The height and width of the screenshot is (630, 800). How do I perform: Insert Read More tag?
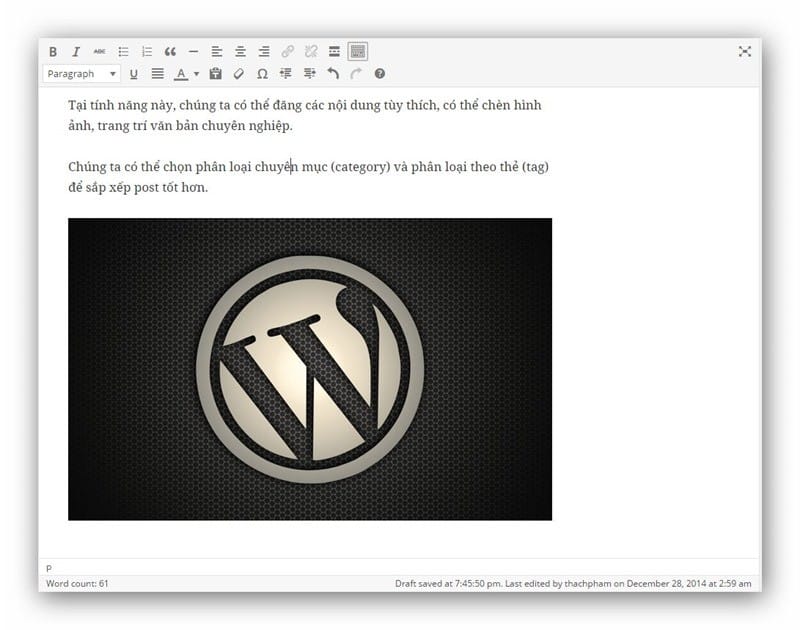tap(334, 52)
